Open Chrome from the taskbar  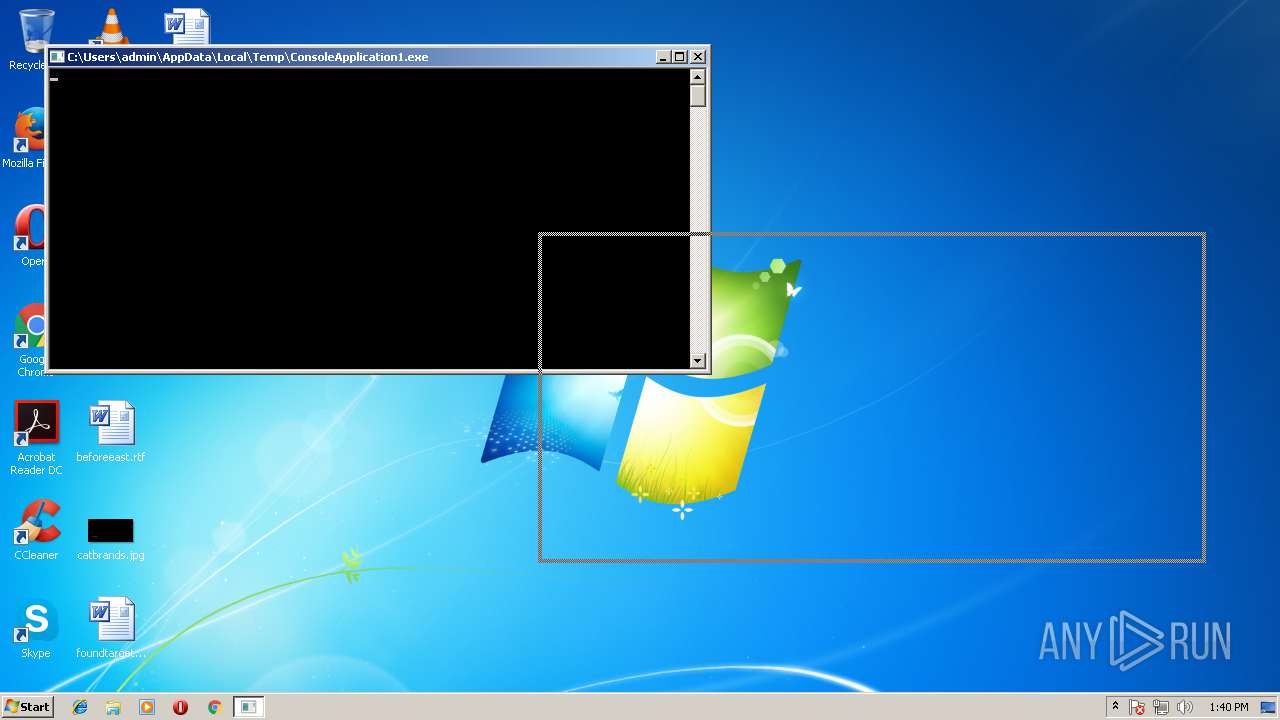(x=214, y=707)
